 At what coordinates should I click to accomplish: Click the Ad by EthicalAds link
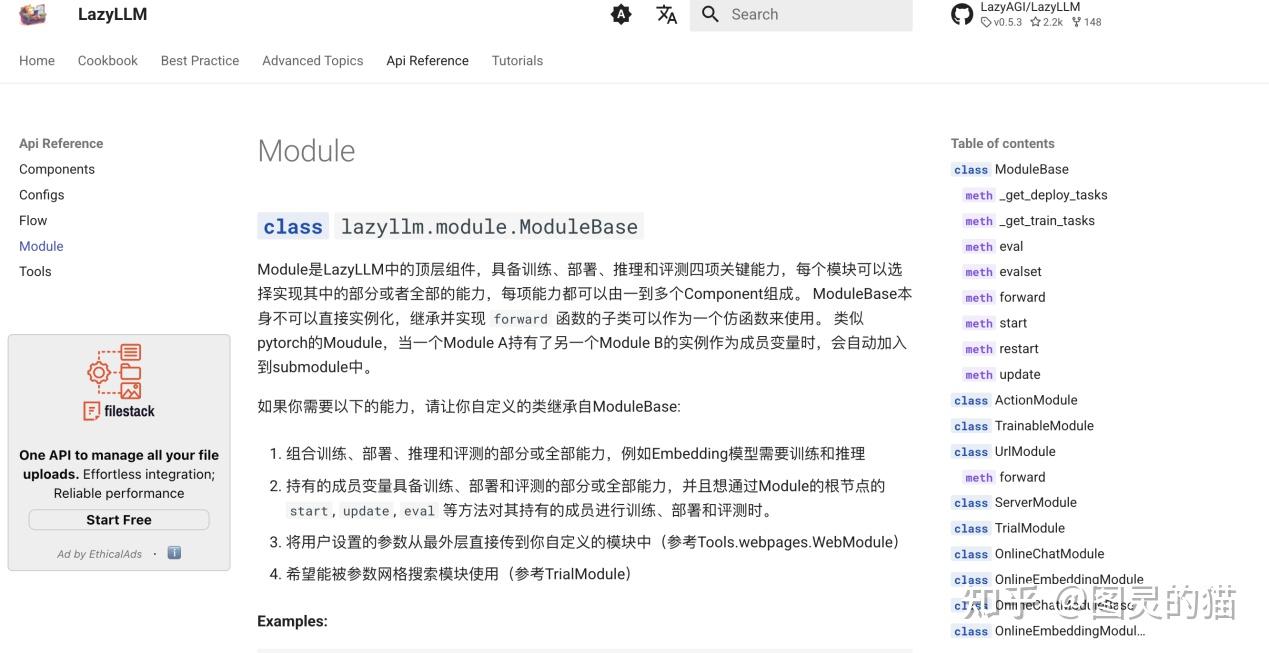click(x=99, y=553)
